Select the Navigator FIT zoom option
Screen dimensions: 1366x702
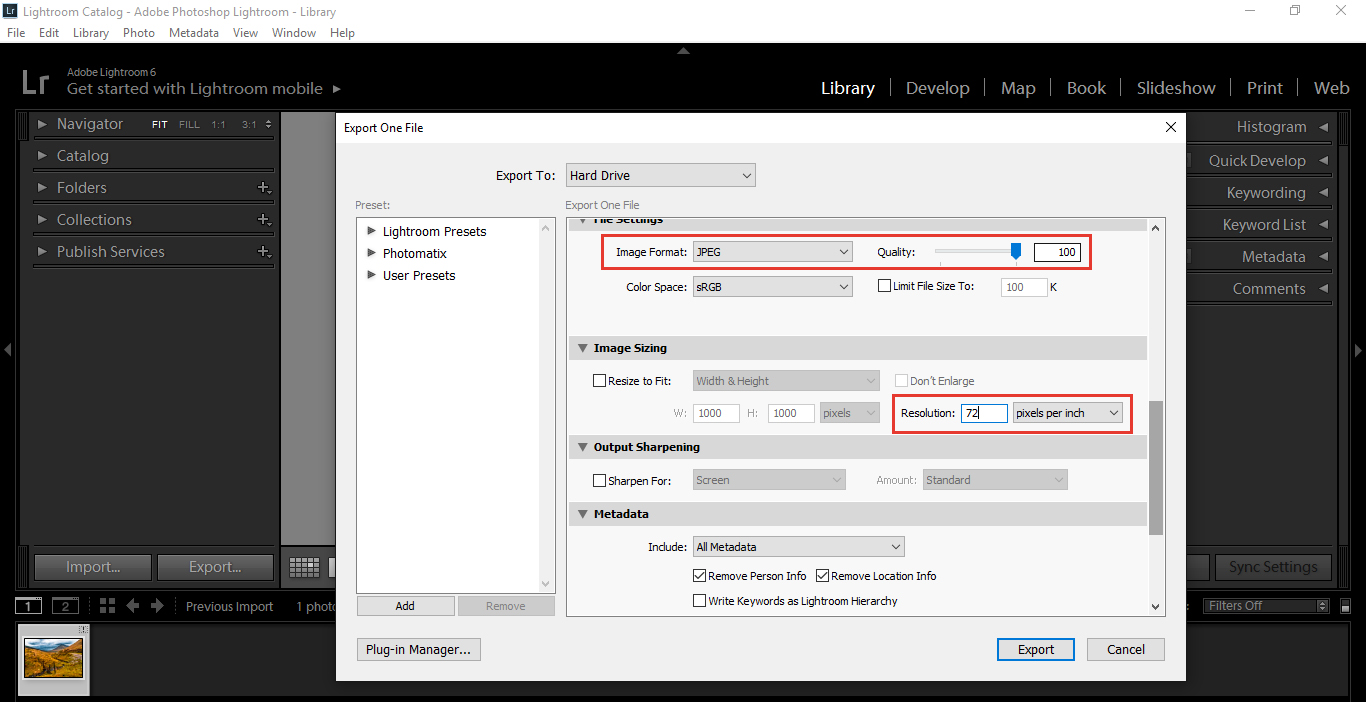click(160, 125)
